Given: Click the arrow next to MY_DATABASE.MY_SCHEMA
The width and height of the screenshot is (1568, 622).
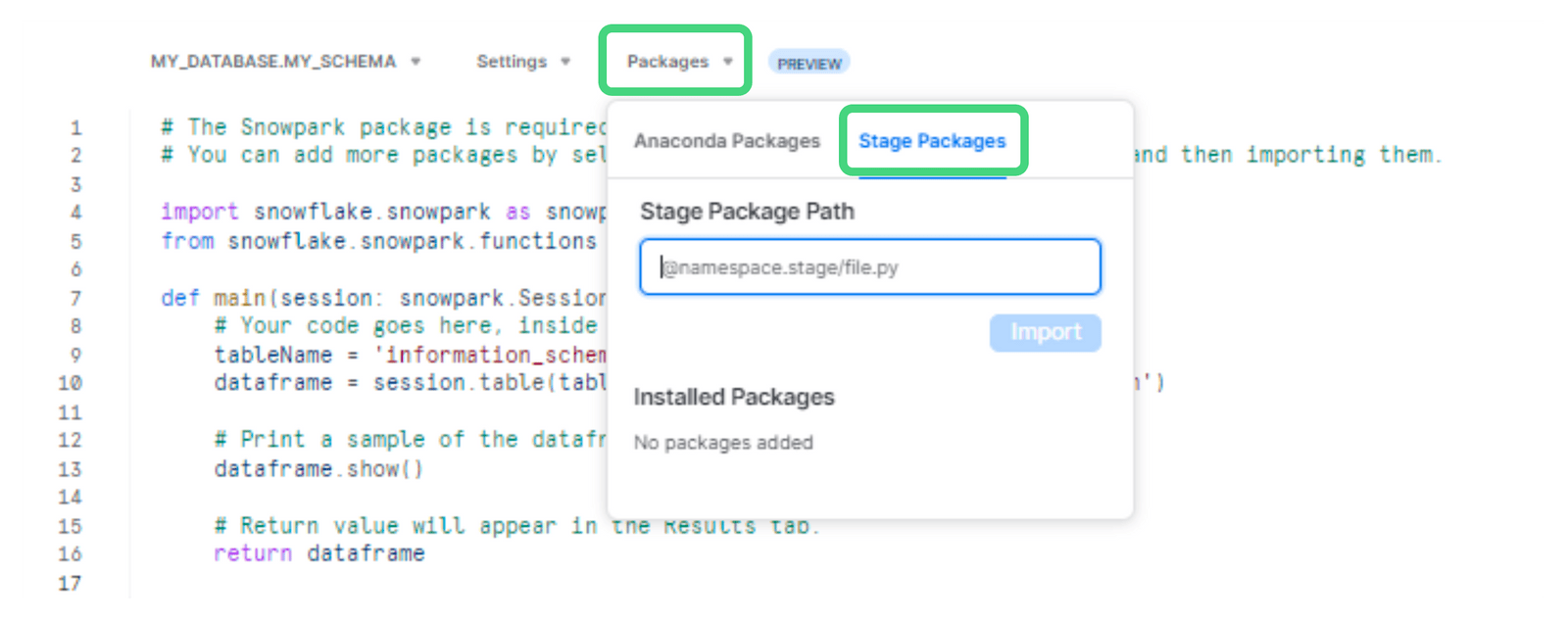Looking at the screenshot, I should coord(416,62).
